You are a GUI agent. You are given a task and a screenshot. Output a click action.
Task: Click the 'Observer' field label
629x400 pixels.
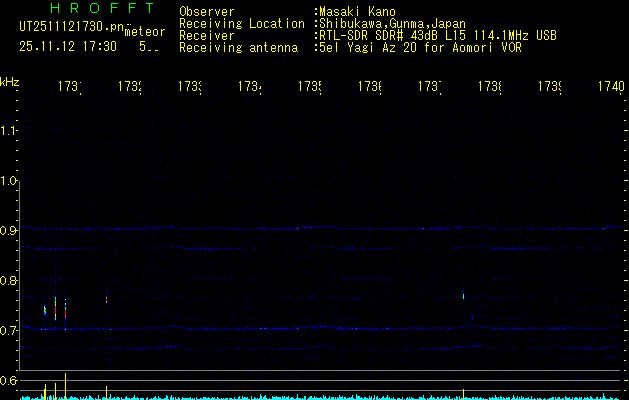[x=206, y=12]
